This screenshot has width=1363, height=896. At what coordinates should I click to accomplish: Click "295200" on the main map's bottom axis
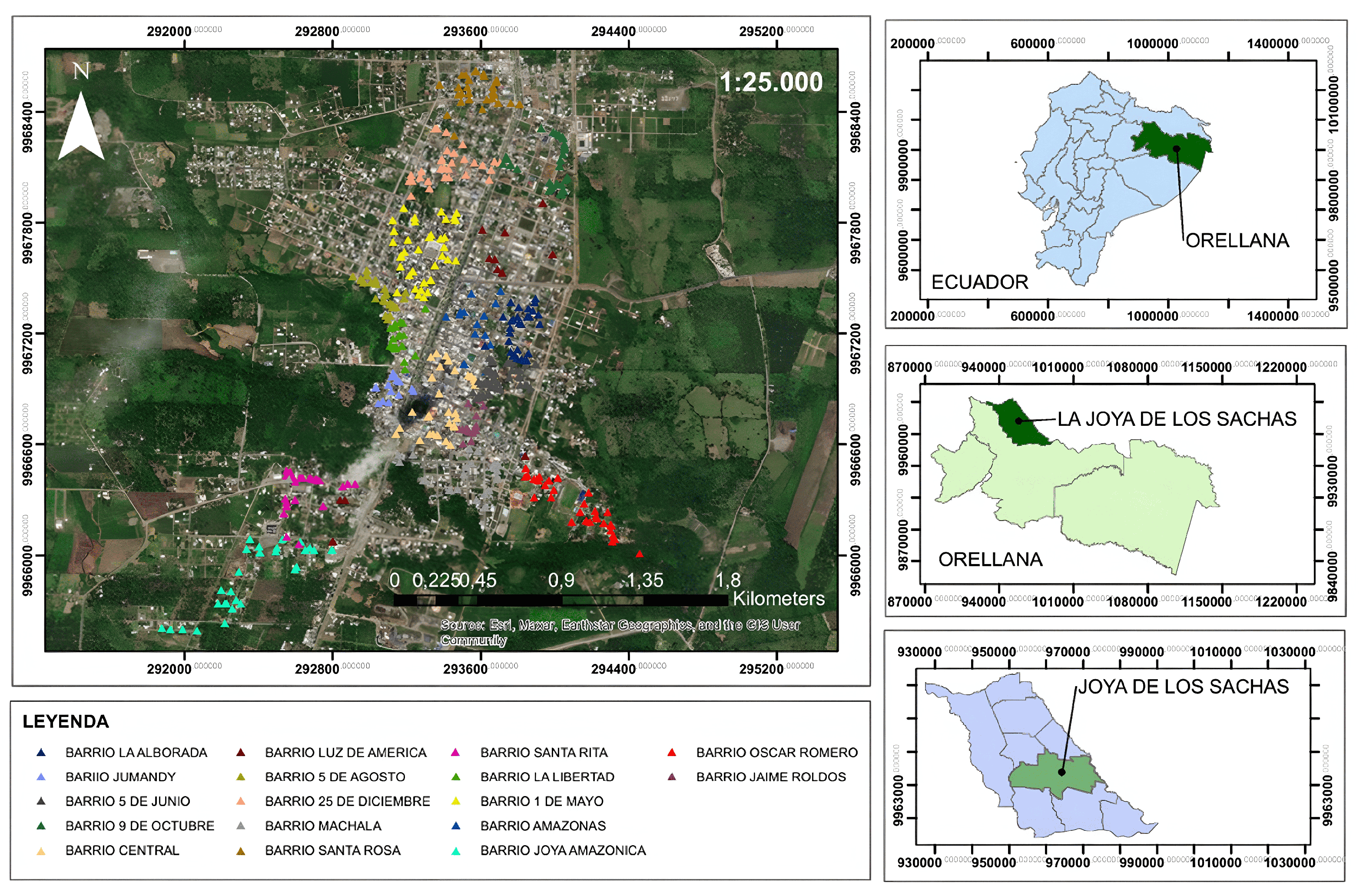coord(761,669)
